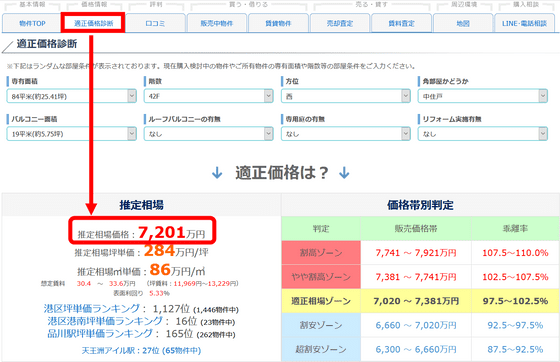
Task: Click the 価格帯別判定 heading
Action: tap(420, 205)
